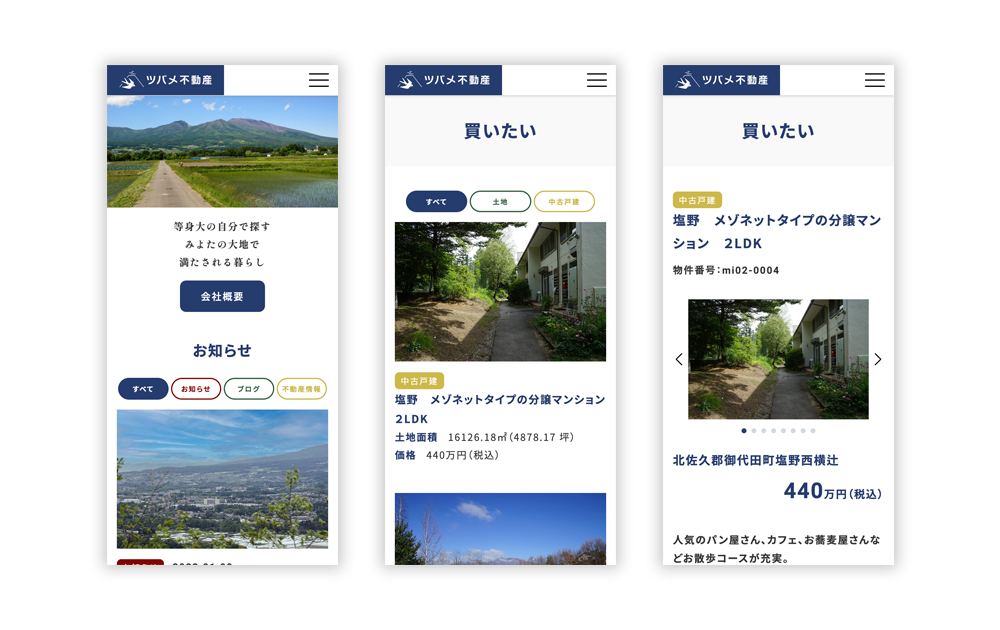Click ツバメ不動産 logo on listing page mockup

pyautogui.click(x=444, y=80)
